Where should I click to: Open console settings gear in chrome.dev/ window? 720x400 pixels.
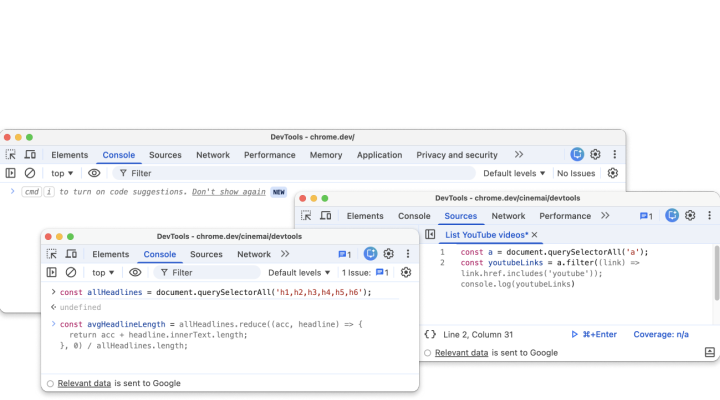pyautogui.click(x=613, y=173)
